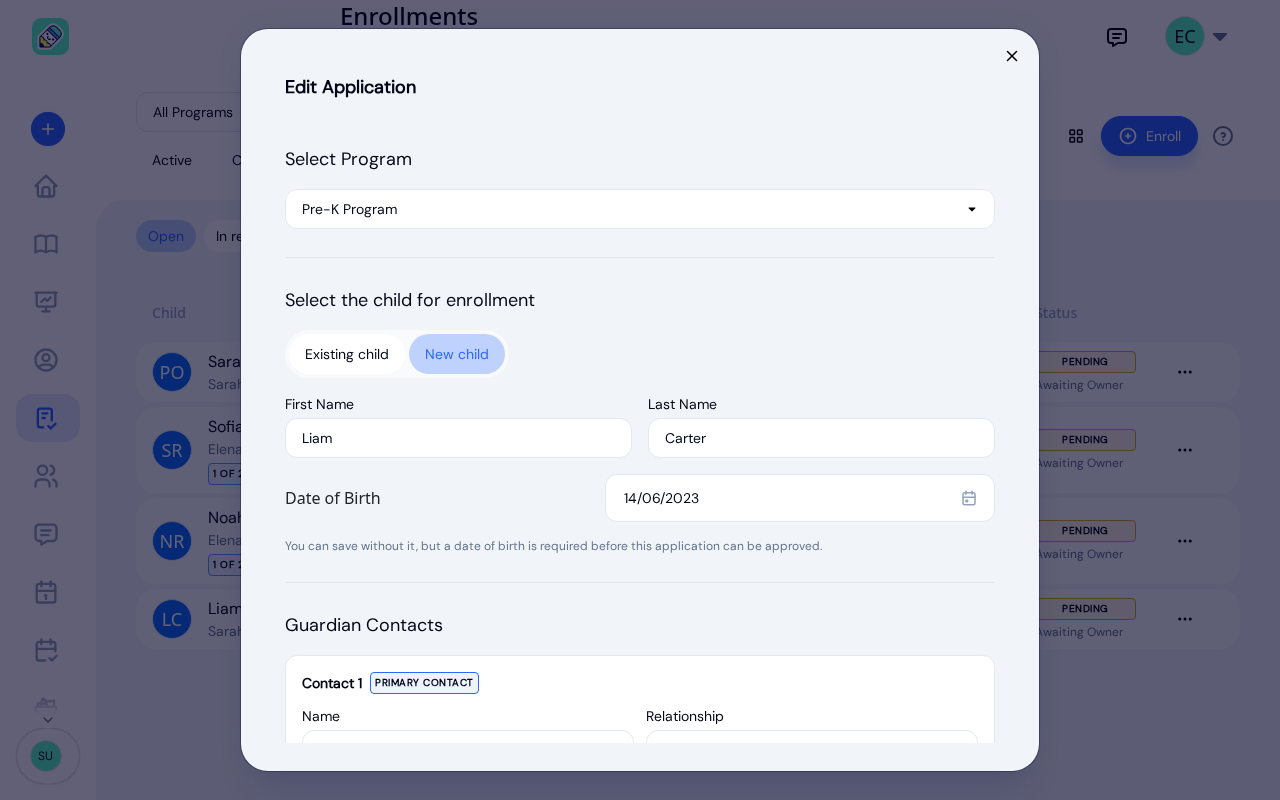Open the EC account menu arrow
This screenshot has height=800, width=1280.
1220,37
